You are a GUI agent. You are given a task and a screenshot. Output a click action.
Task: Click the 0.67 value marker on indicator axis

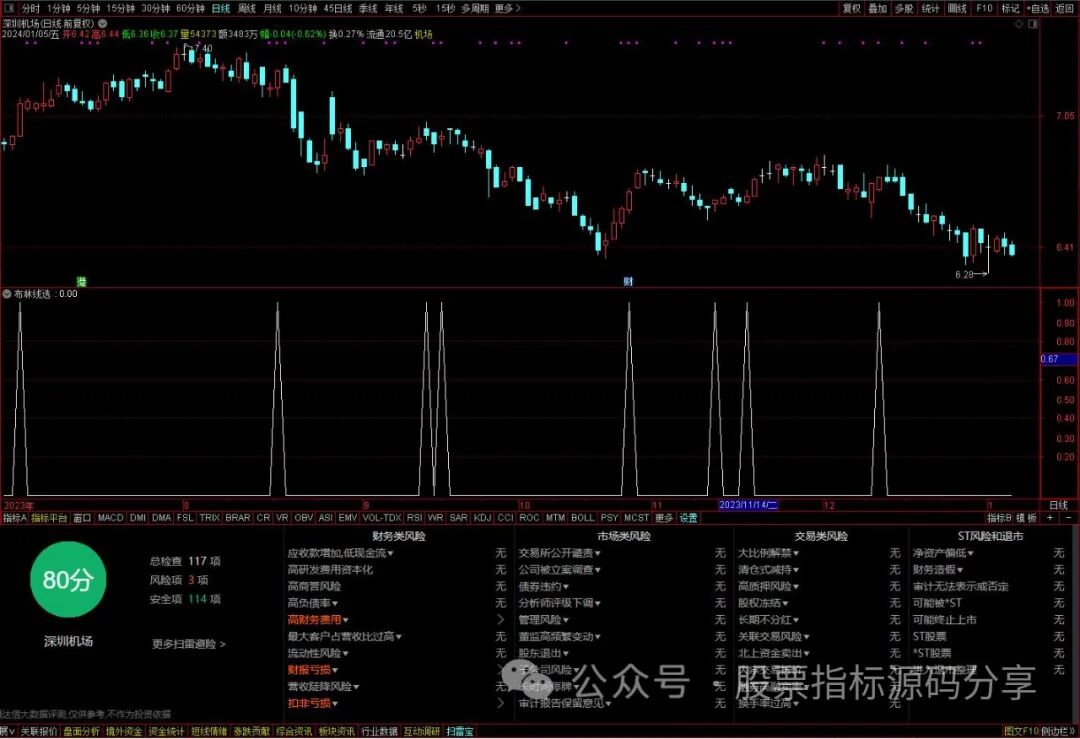1057,359
